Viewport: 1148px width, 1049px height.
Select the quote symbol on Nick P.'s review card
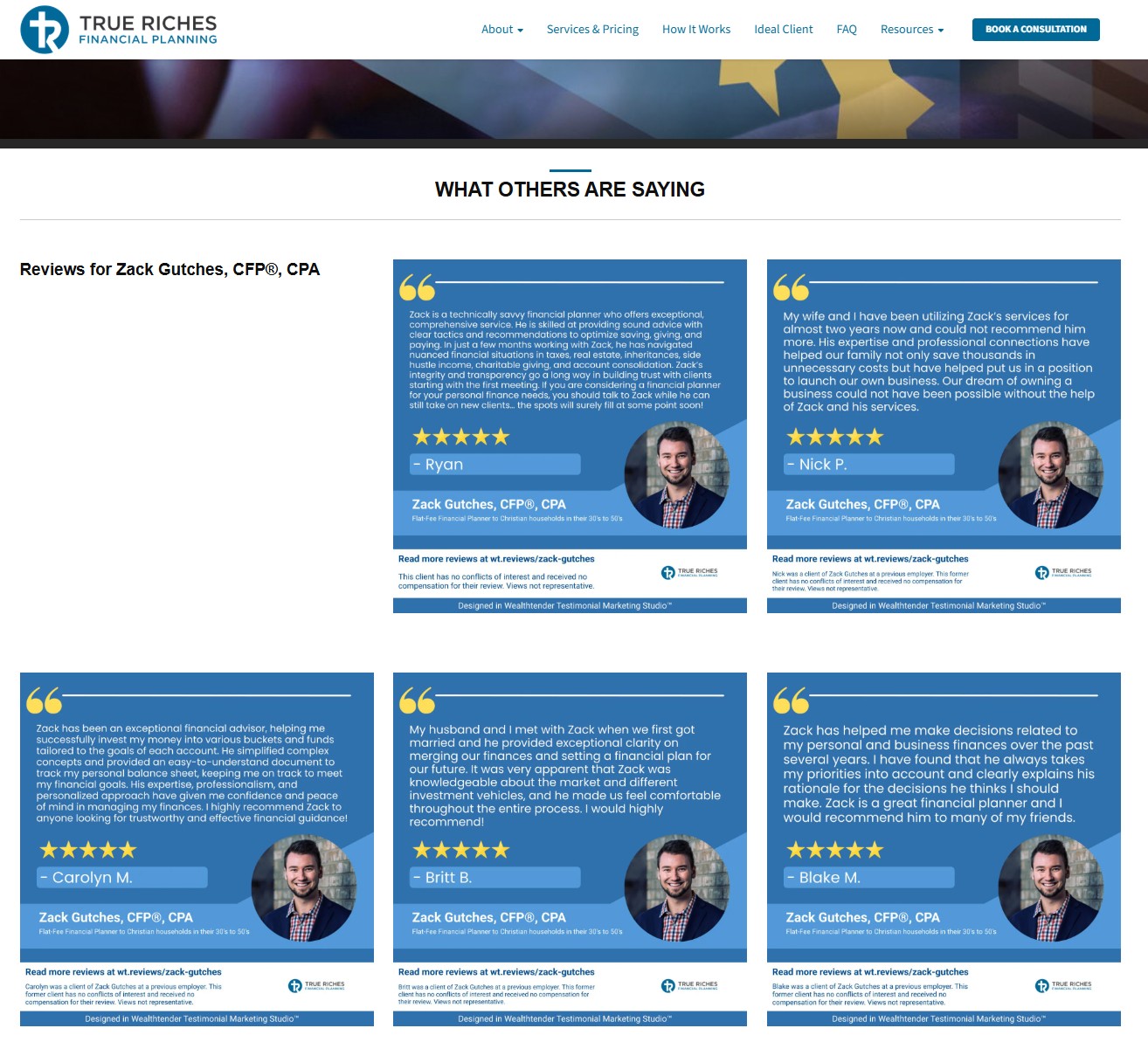792,288
